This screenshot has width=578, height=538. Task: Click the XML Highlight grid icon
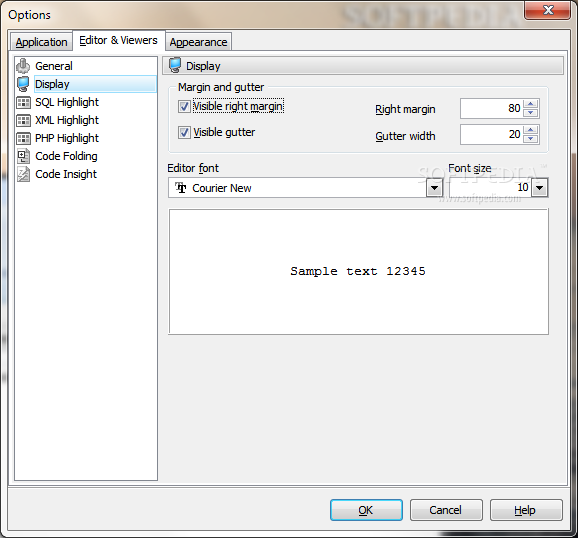coord(23,120)
